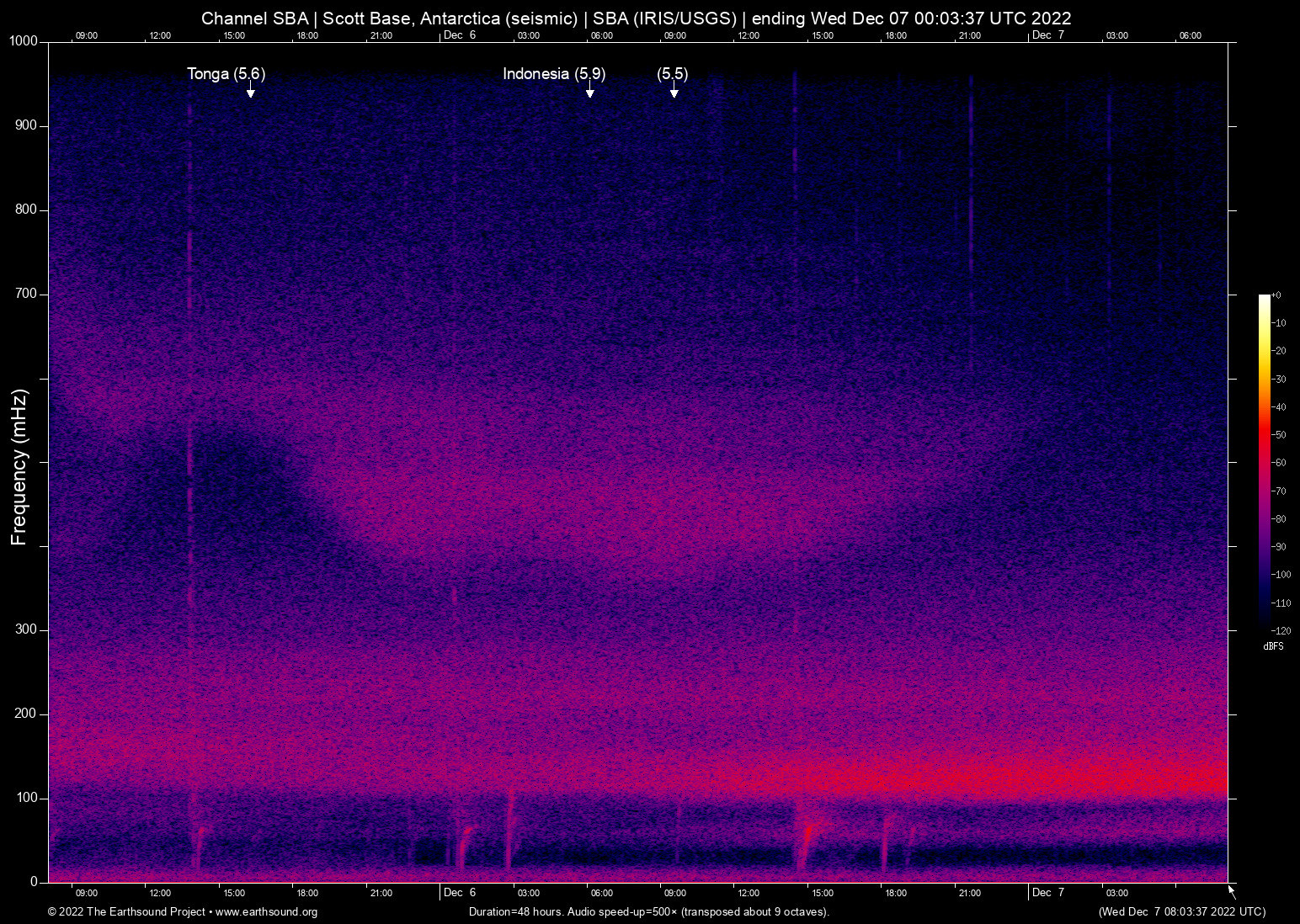Click the (5.5) earthquake marker arrow
This screenshot has width=1300, height=924.
(x=673, y=89)
